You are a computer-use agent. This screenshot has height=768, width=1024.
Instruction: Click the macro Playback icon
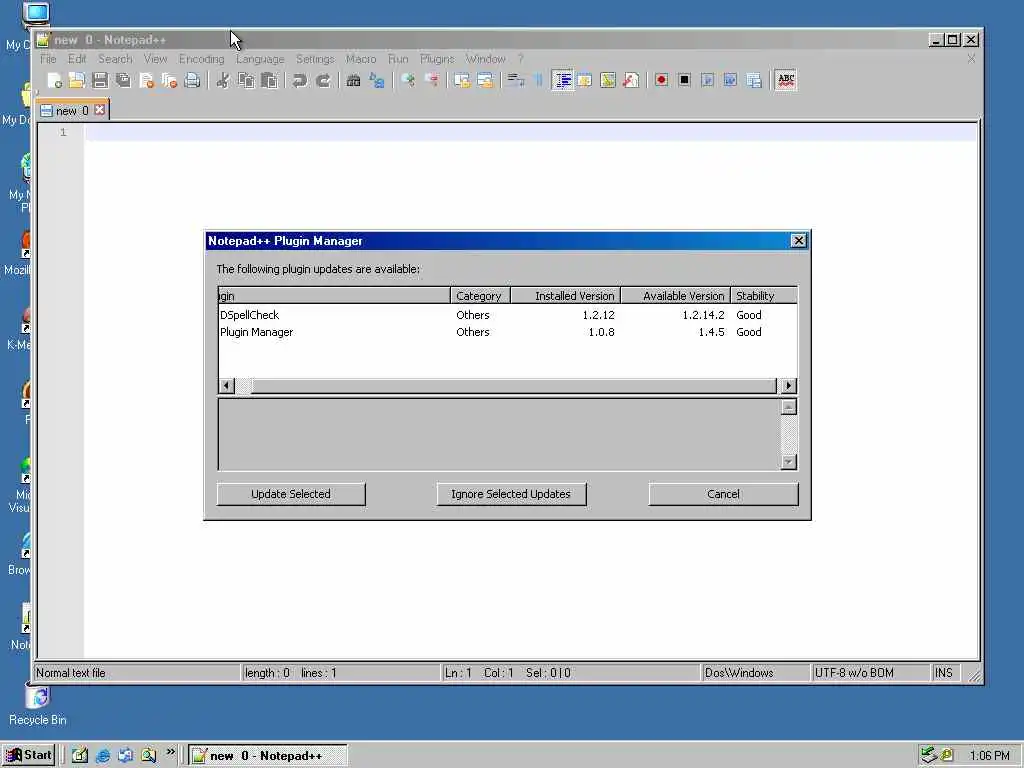[707, 80]
